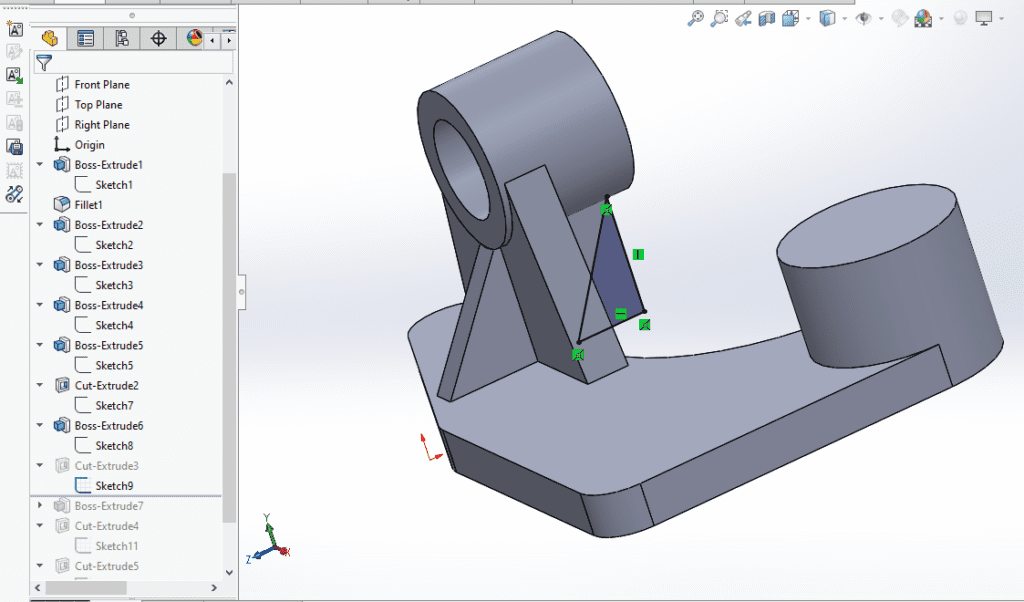This screenshot has width=1024, height=602.
Task: Toggle the RealView Graphics sphere icon
Action: [960, 18]
